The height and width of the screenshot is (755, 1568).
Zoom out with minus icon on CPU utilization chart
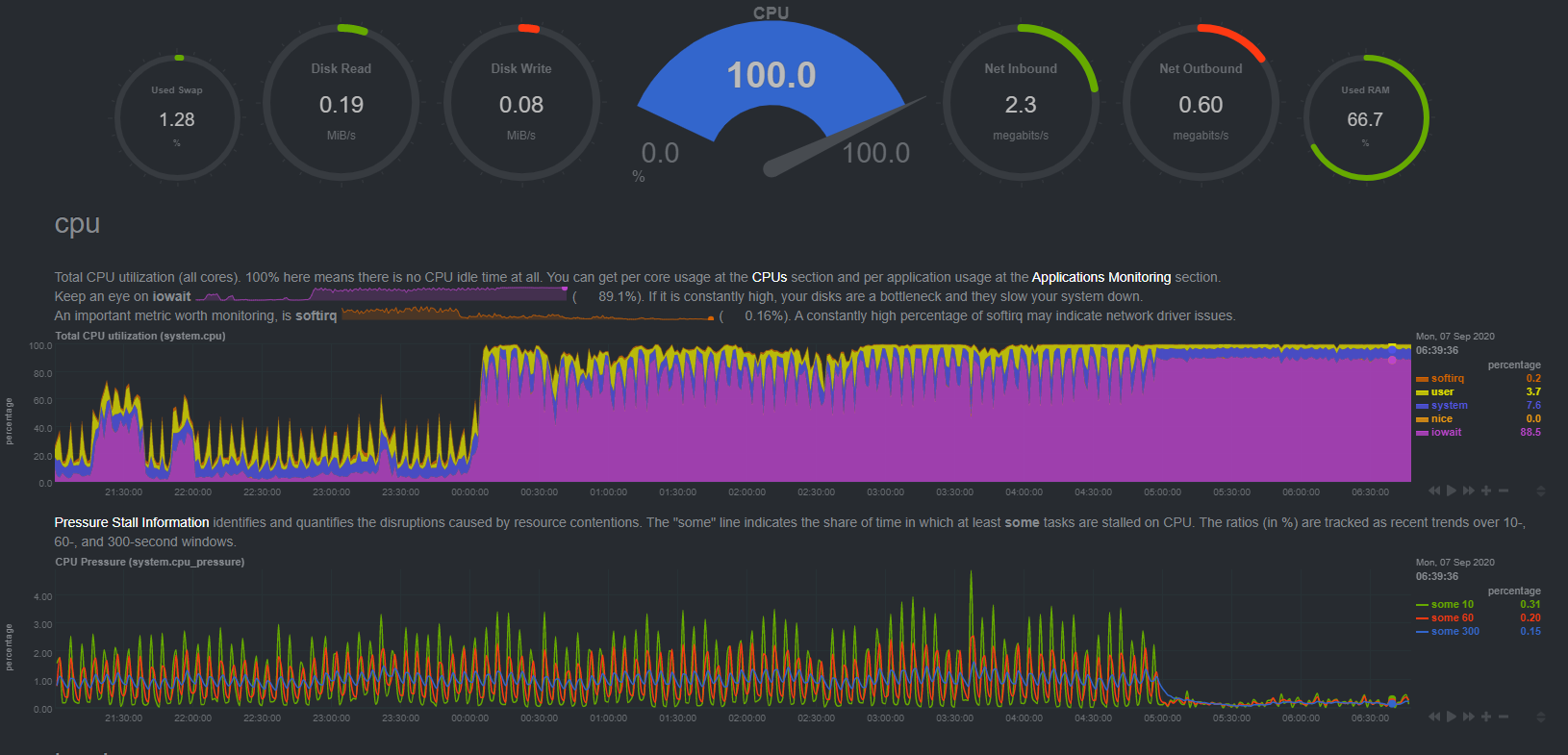click(x=1504, y=491)
